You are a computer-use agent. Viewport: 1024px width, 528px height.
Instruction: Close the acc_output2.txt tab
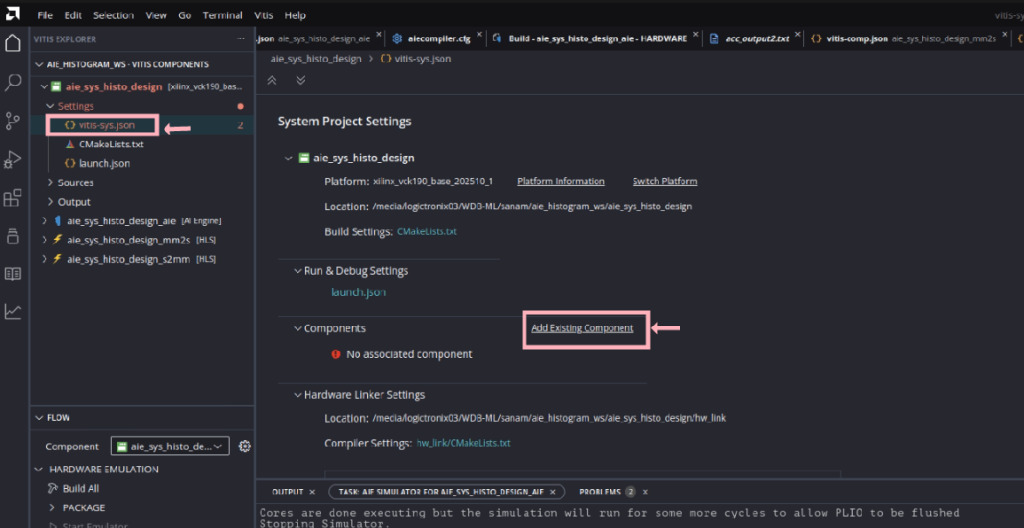[796, 35]
